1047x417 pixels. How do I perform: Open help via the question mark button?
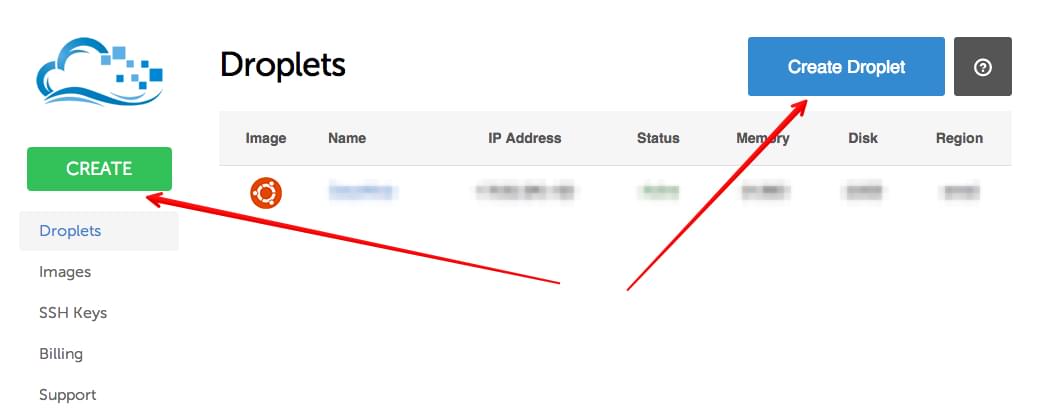click(x=982, y=67)
